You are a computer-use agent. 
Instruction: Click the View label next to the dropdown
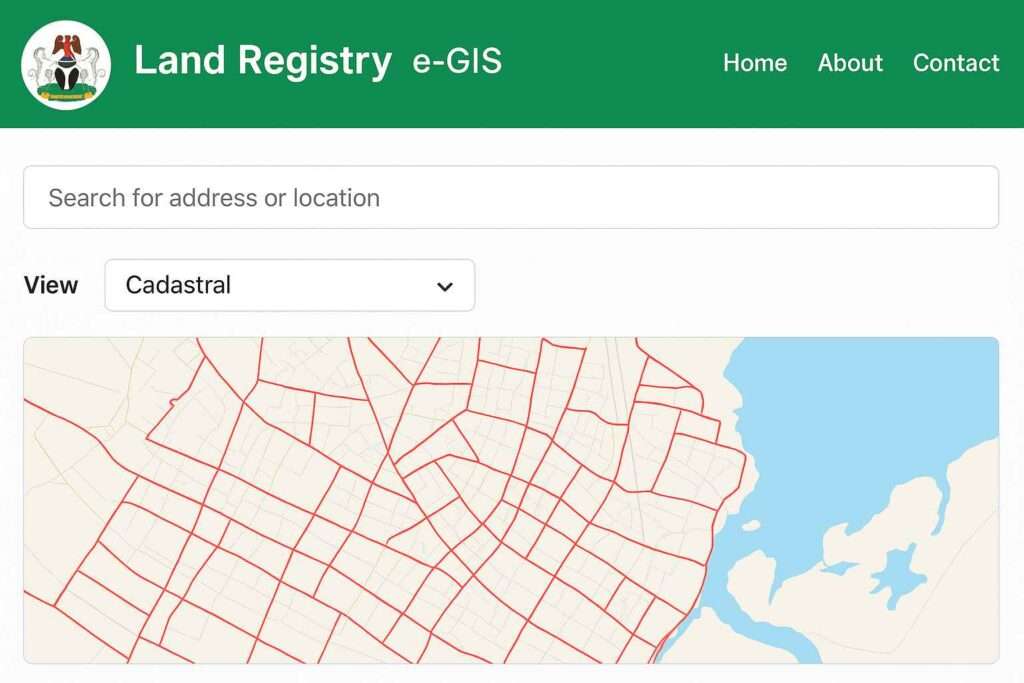click(51, 286)
